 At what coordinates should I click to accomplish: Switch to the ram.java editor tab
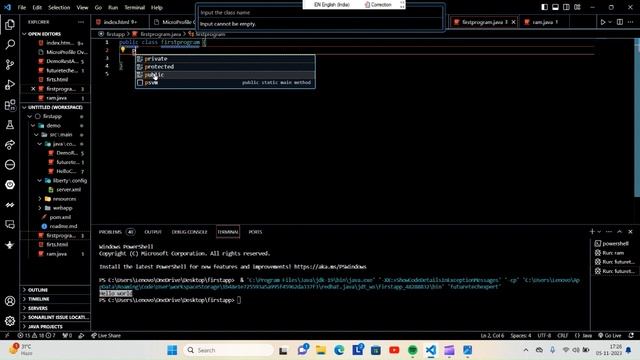[543, 22]
